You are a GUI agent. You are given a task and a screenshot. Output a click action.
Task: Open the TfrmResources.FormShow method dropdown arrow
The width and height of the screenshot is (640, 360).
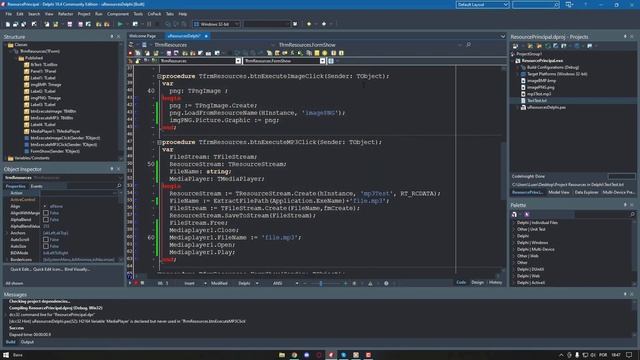(322, 61)
